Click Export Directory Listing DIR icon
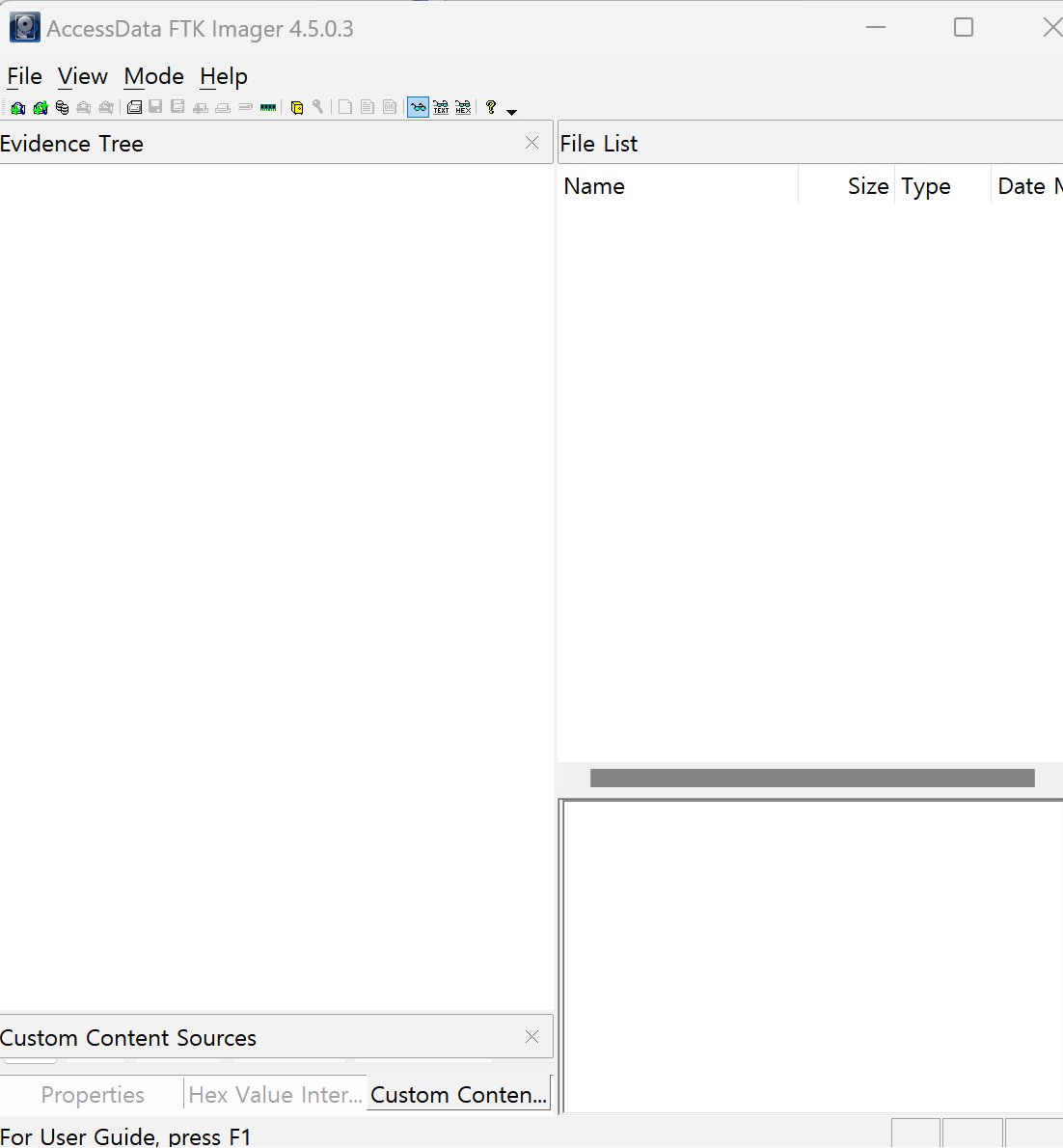The height and width of the screenshot is (1148, 1063). pos(390,108)
